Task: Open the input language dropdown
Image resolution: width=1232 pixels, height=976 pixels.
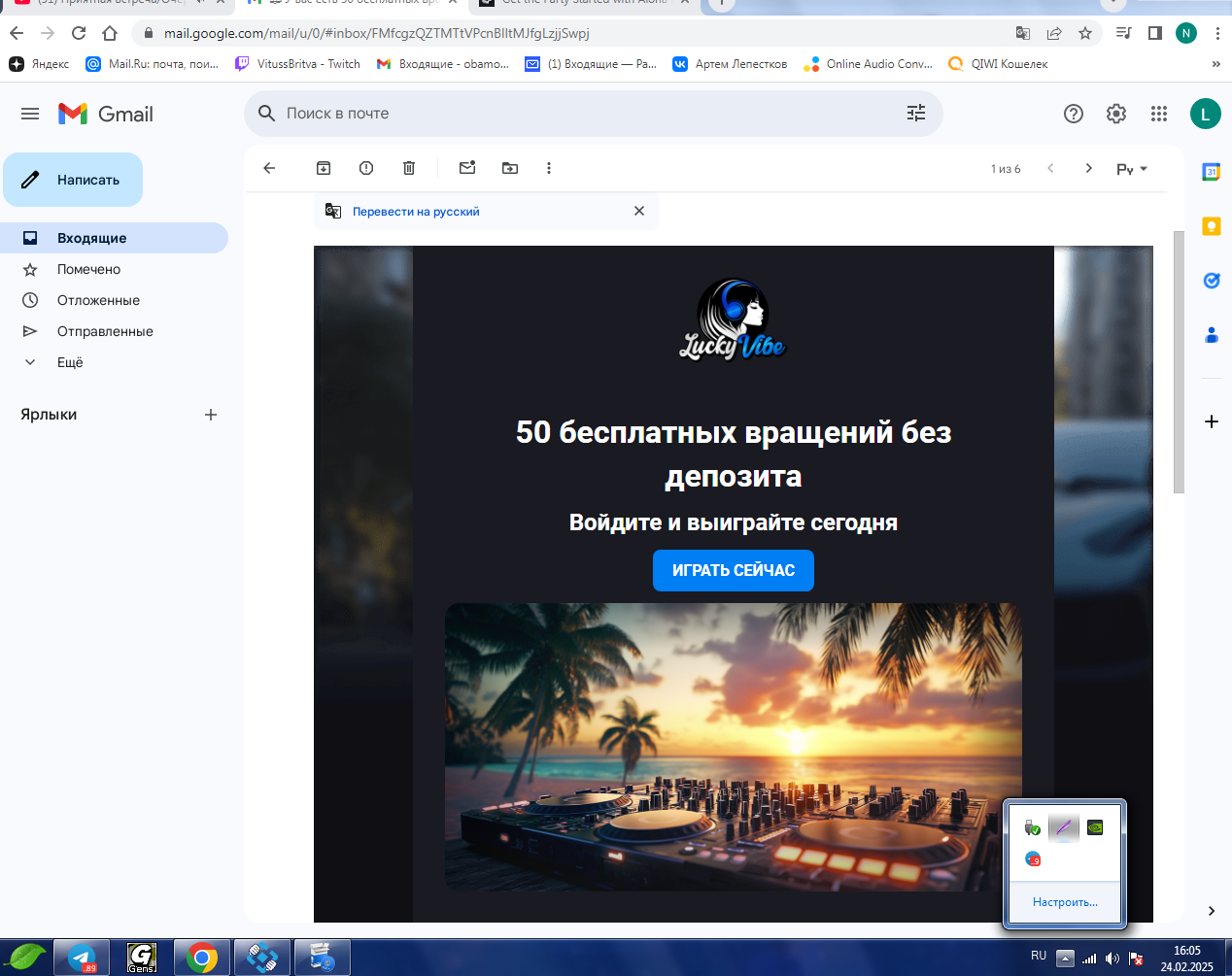Action: [1131, 169]
